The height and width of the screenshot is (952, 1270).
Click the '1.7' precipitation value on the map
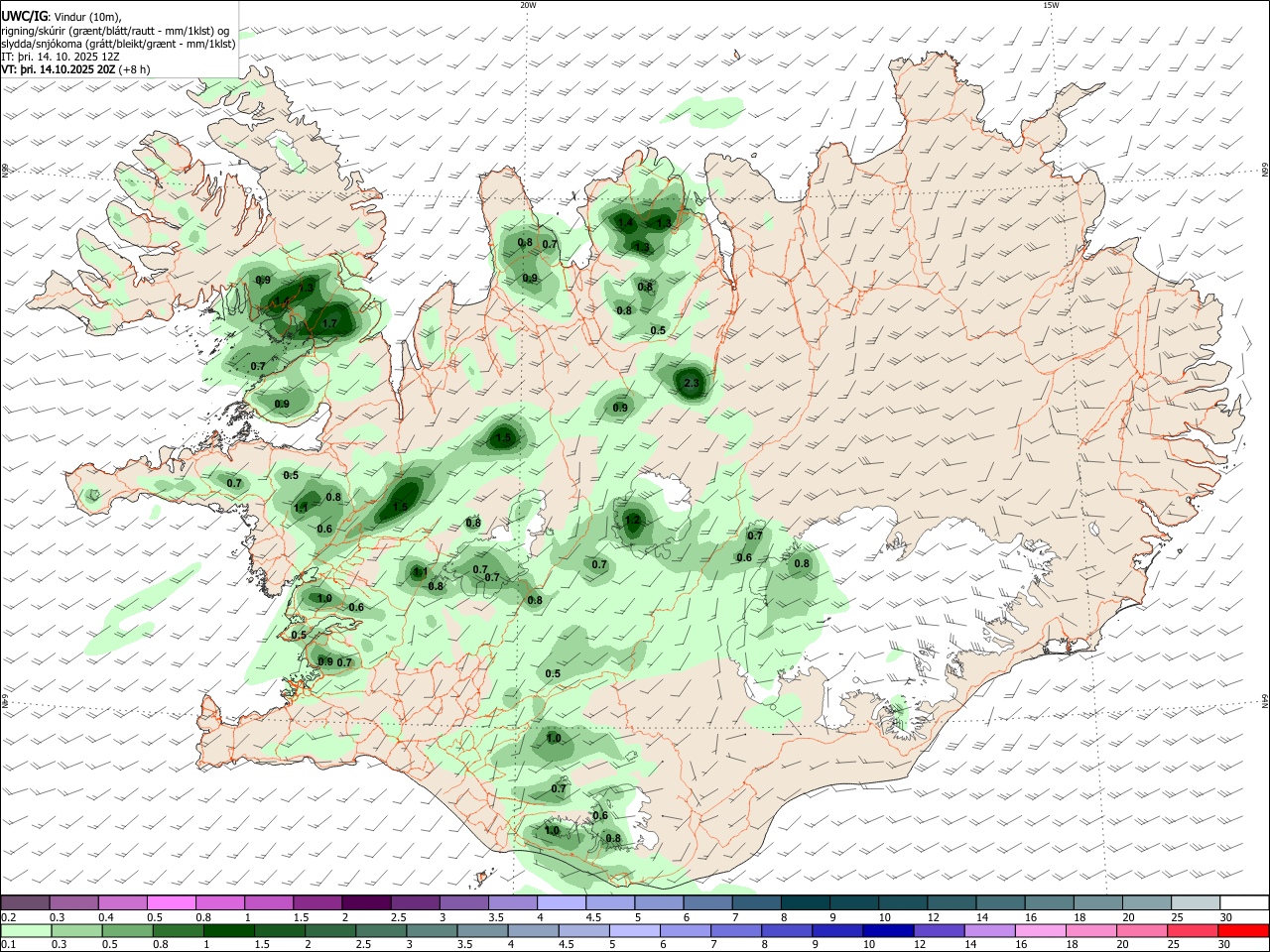(x=330, y=323)
